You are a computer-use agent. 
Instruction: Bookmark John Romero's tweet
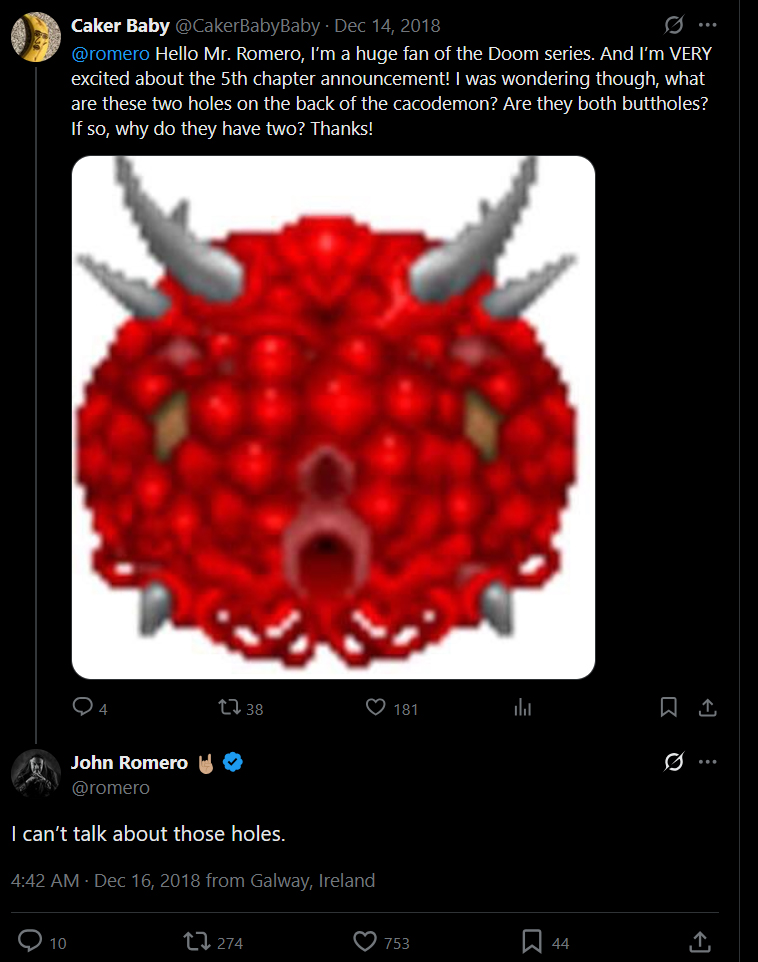point(533,941)
